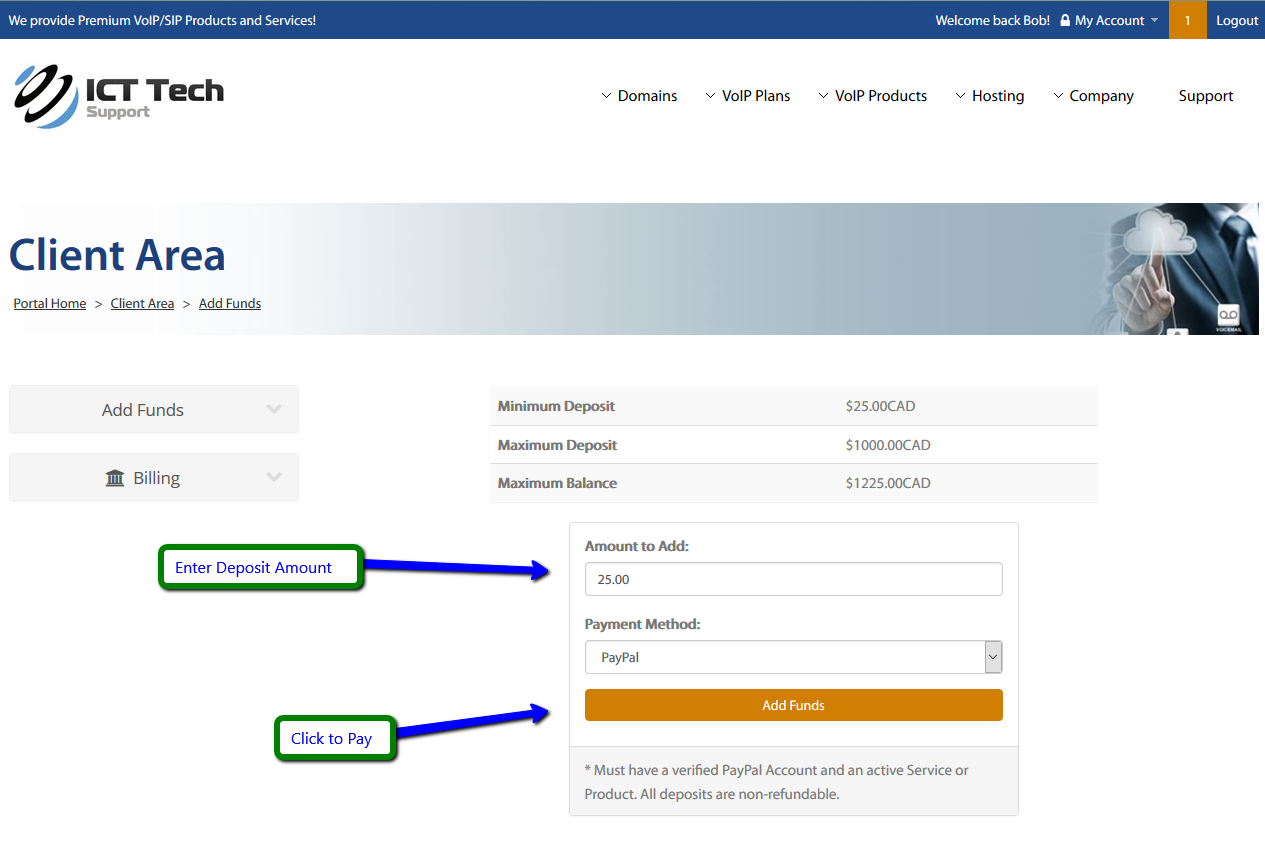This screenshot has height=844, width=1265.
Task: Click the Client Area breadcrumb link
Action: tap(142, 303)
